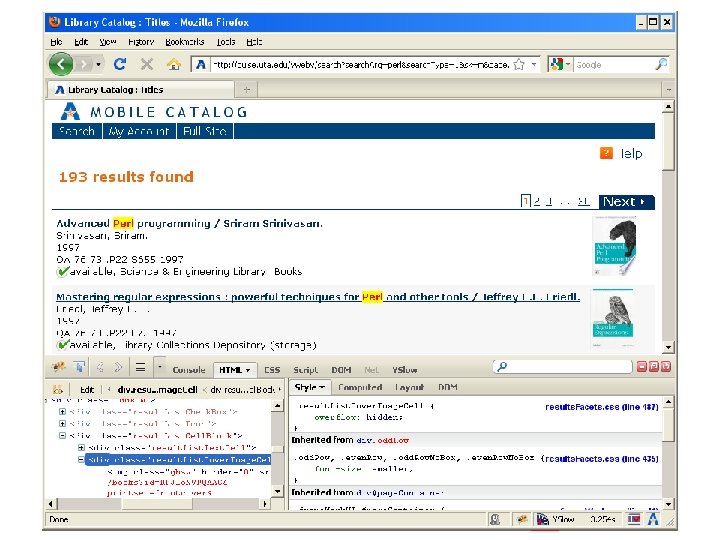Switch to the Firebug Net tab
The image size is (720, 540).
click(371, 370)
